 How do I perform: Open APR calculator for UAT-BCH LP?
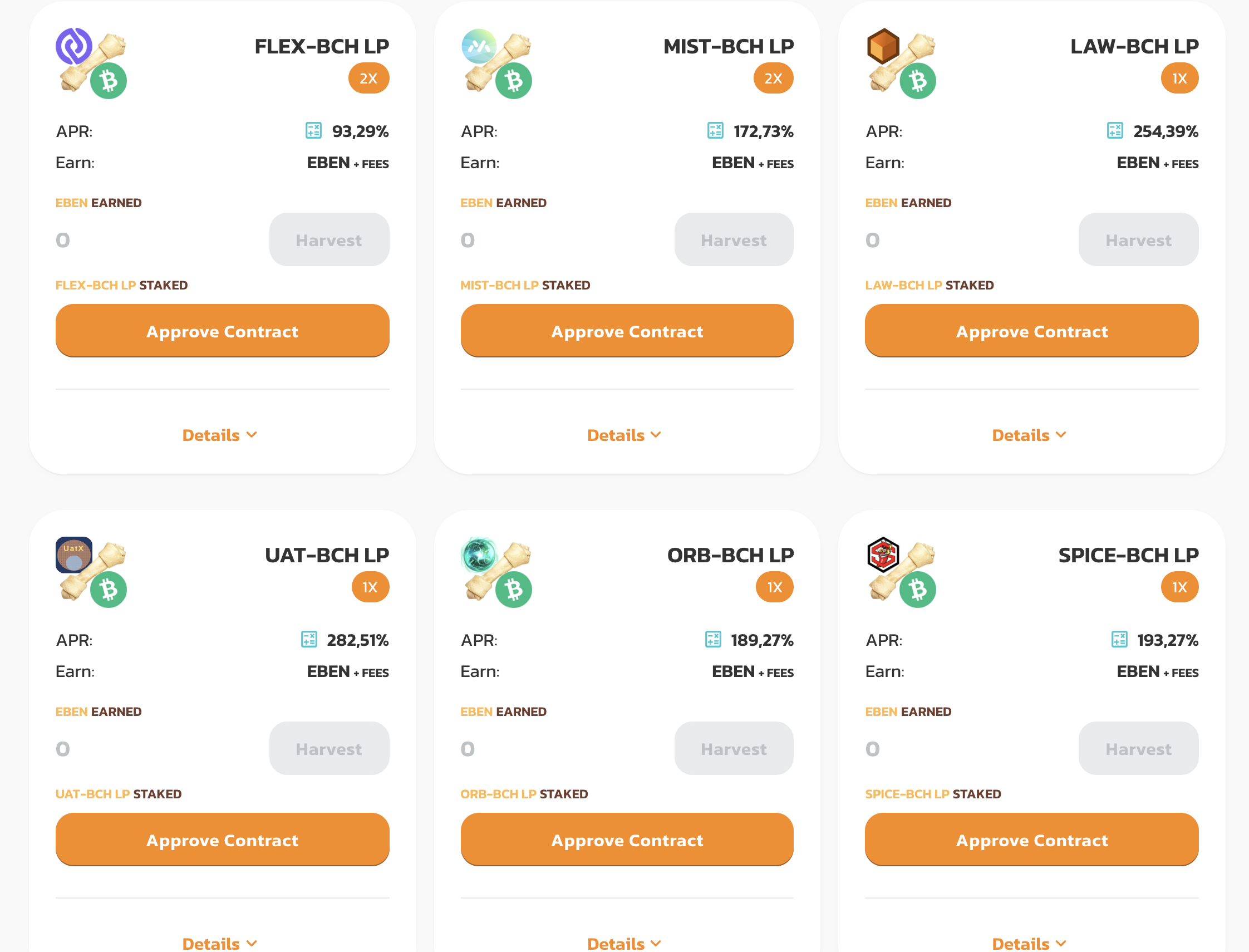(x=309, y=639)
